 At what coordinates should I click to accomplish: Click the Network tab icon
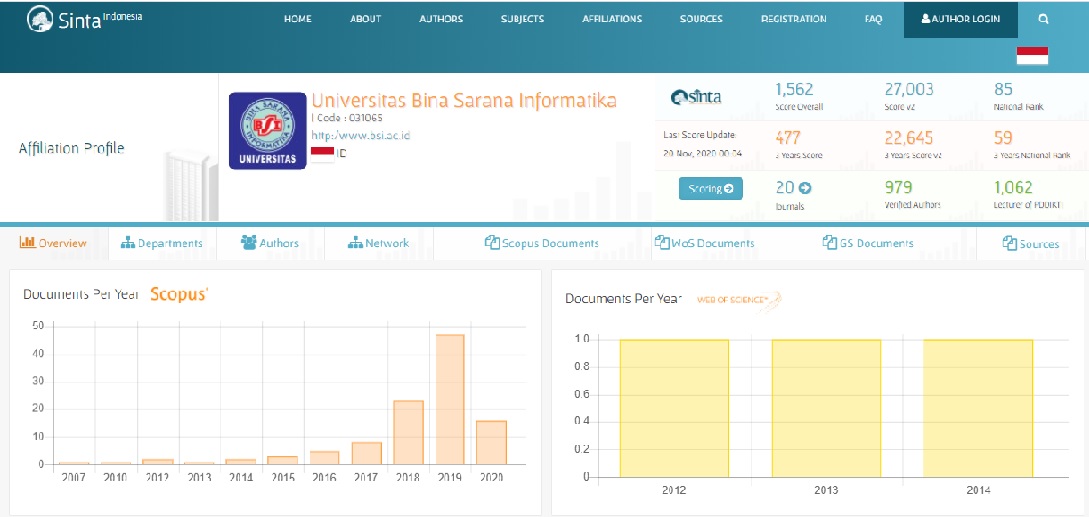[x=355, y=243]
